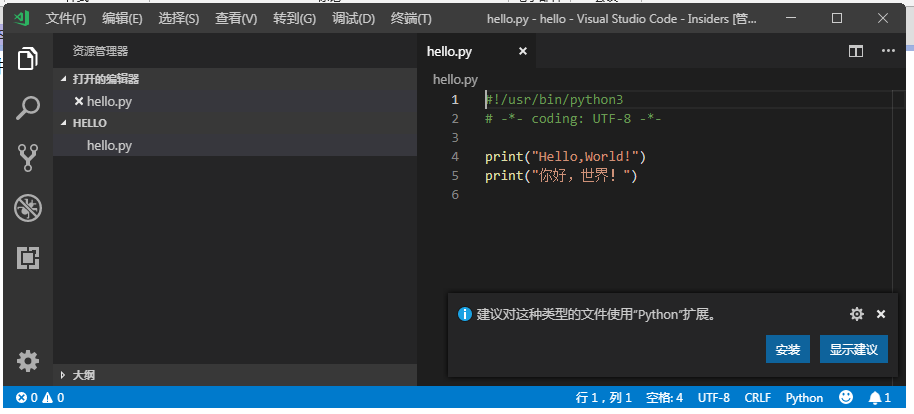Viewport: 914px width, 414px height.
Task: Click the 显示建议 button
Action: click(x=853, y=349)
